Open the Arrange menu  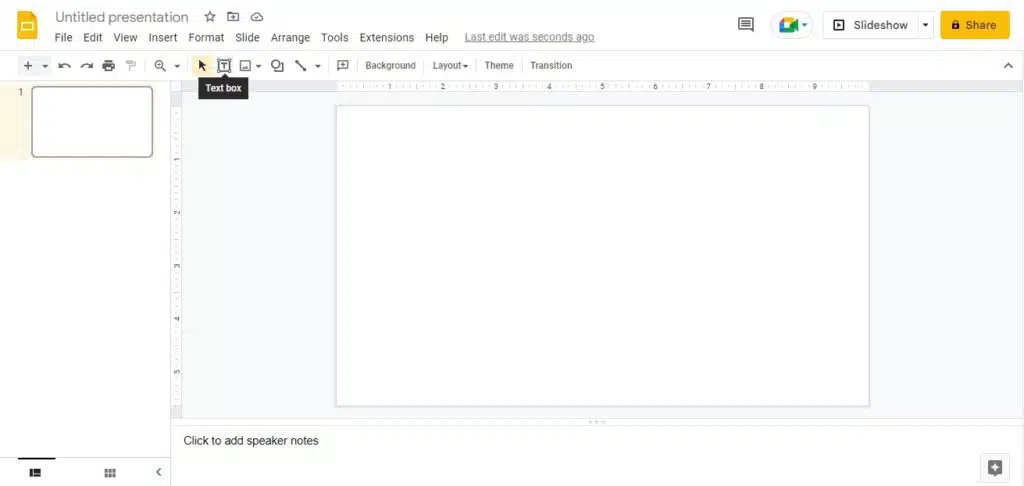(290, 38)
